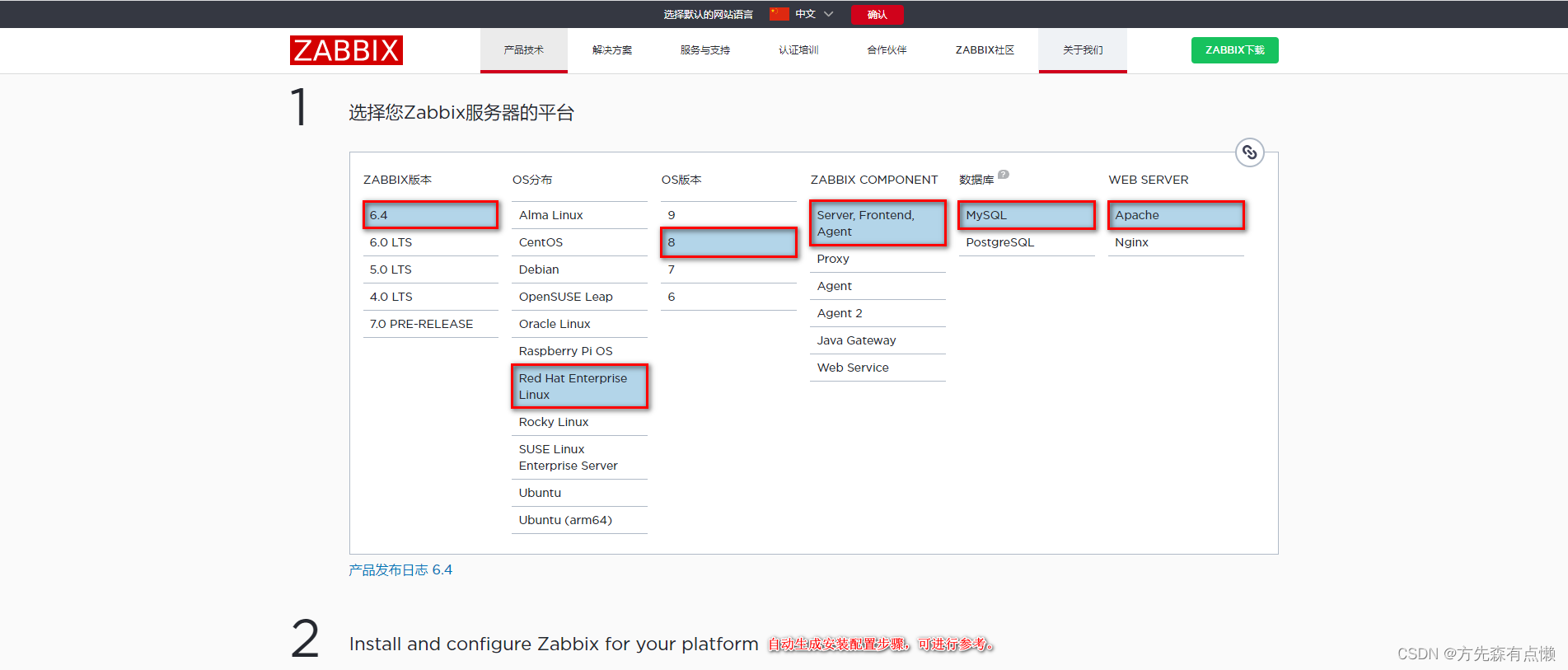
Task: Open the 关于我们 menu
Action: click(x=1083, y=50)
